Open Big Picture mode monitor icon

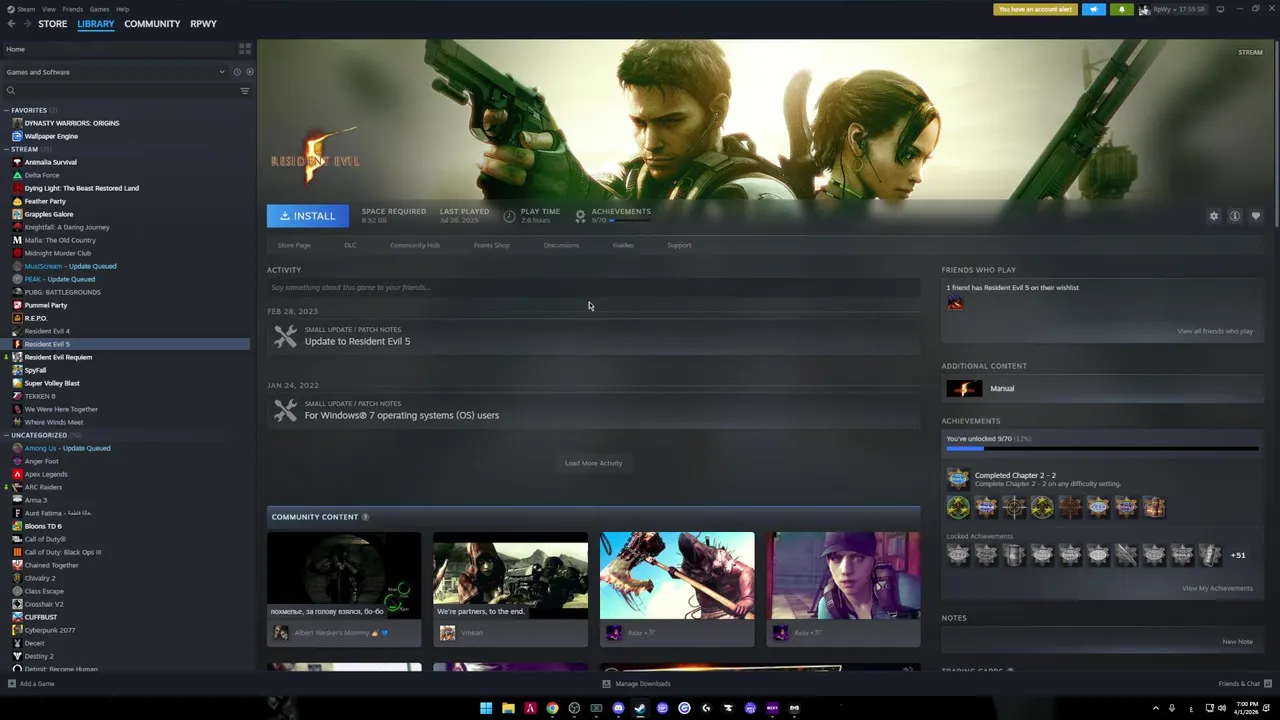[1220, 9]
